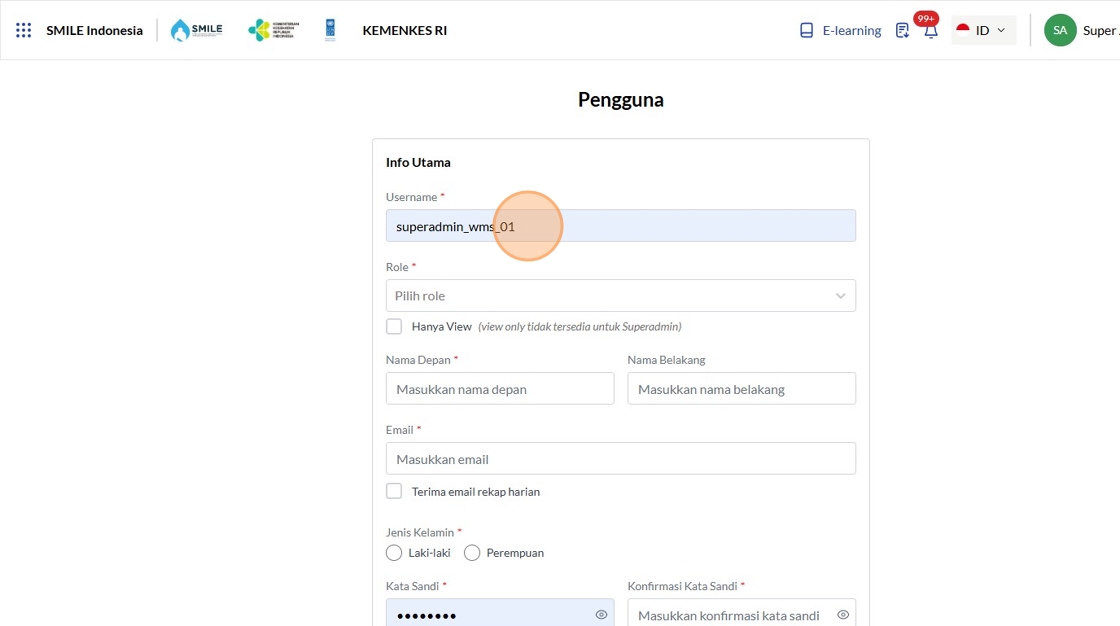
Task: Click the KEMENKES RI text
Action: click(x=404, y=30)
